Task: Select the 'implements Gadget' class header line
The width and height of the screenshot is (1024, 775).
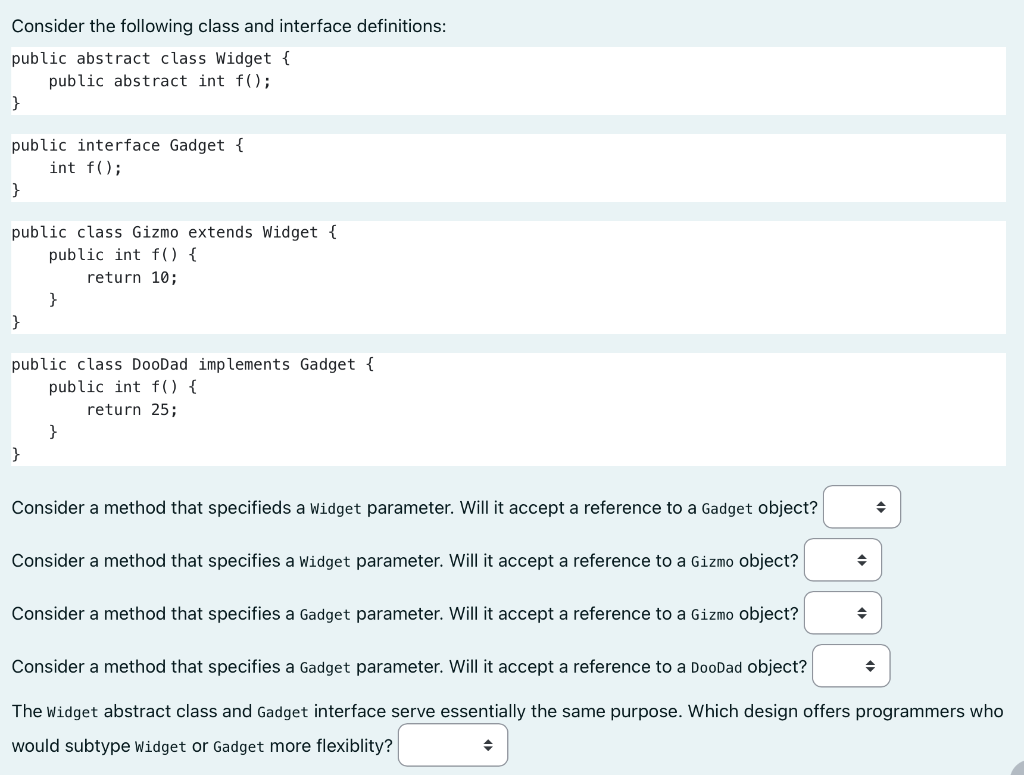Action: pos(192,364)
